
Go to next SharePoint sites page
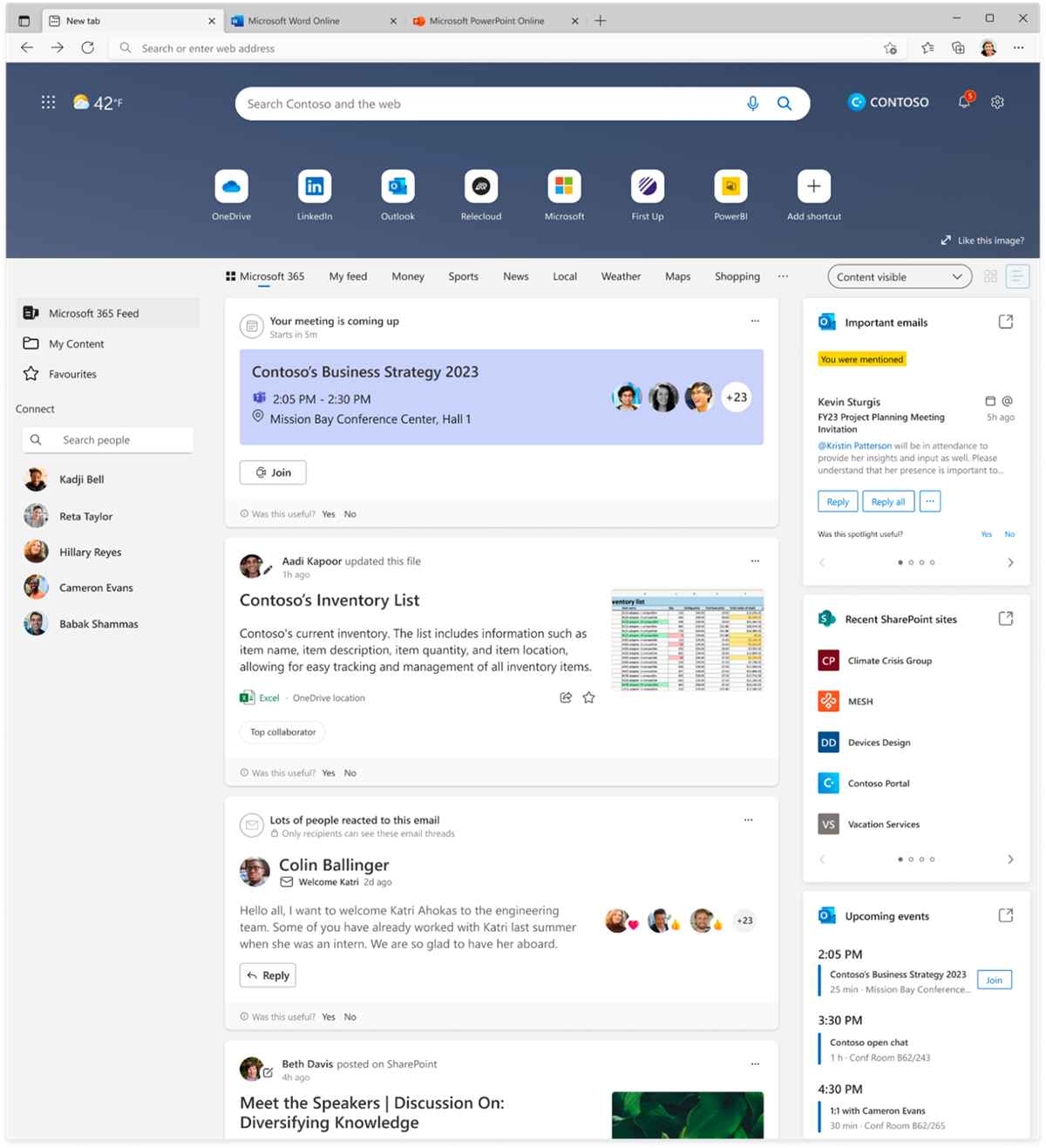tap(1010, 859)
